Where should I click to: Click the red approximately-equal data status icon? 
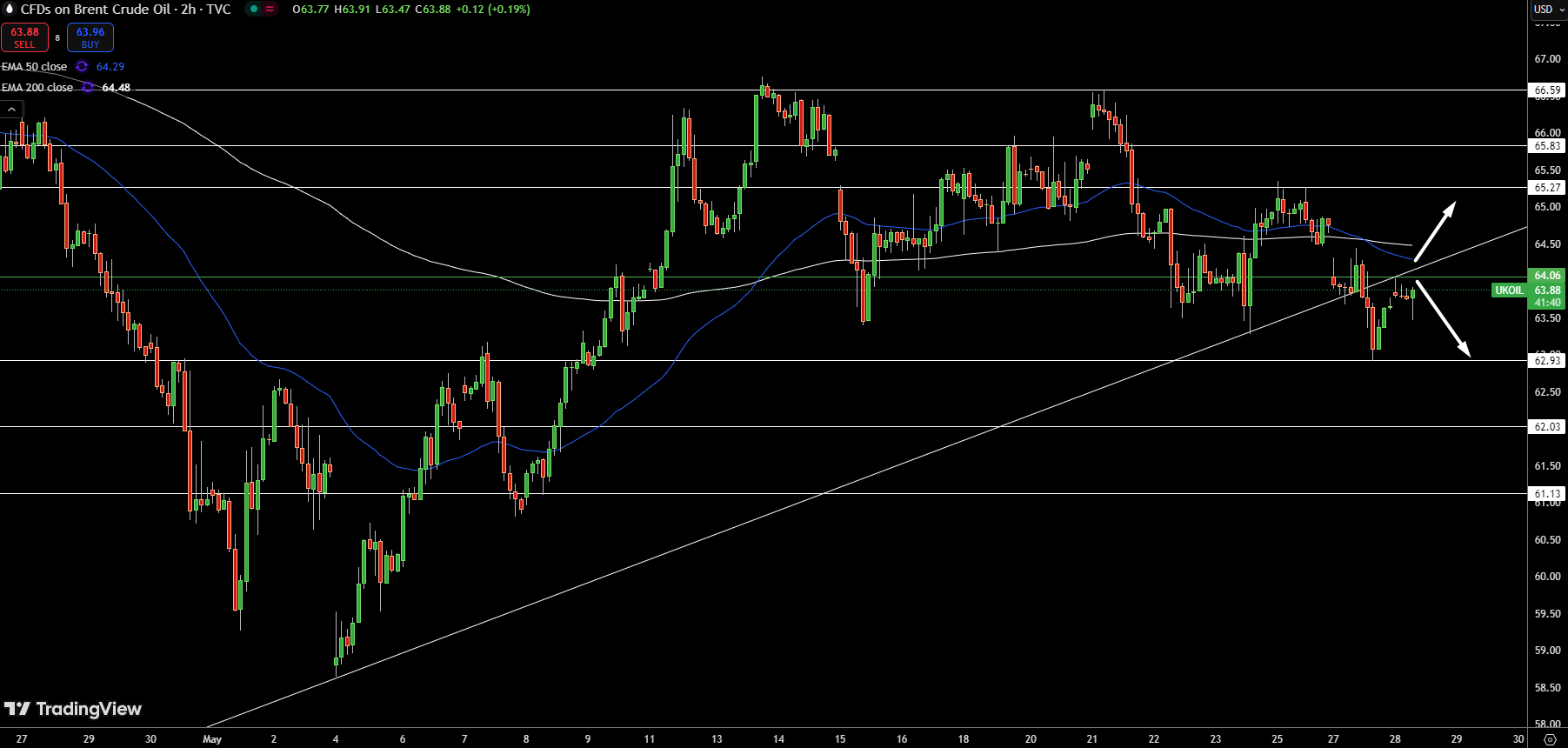(270, 10)
